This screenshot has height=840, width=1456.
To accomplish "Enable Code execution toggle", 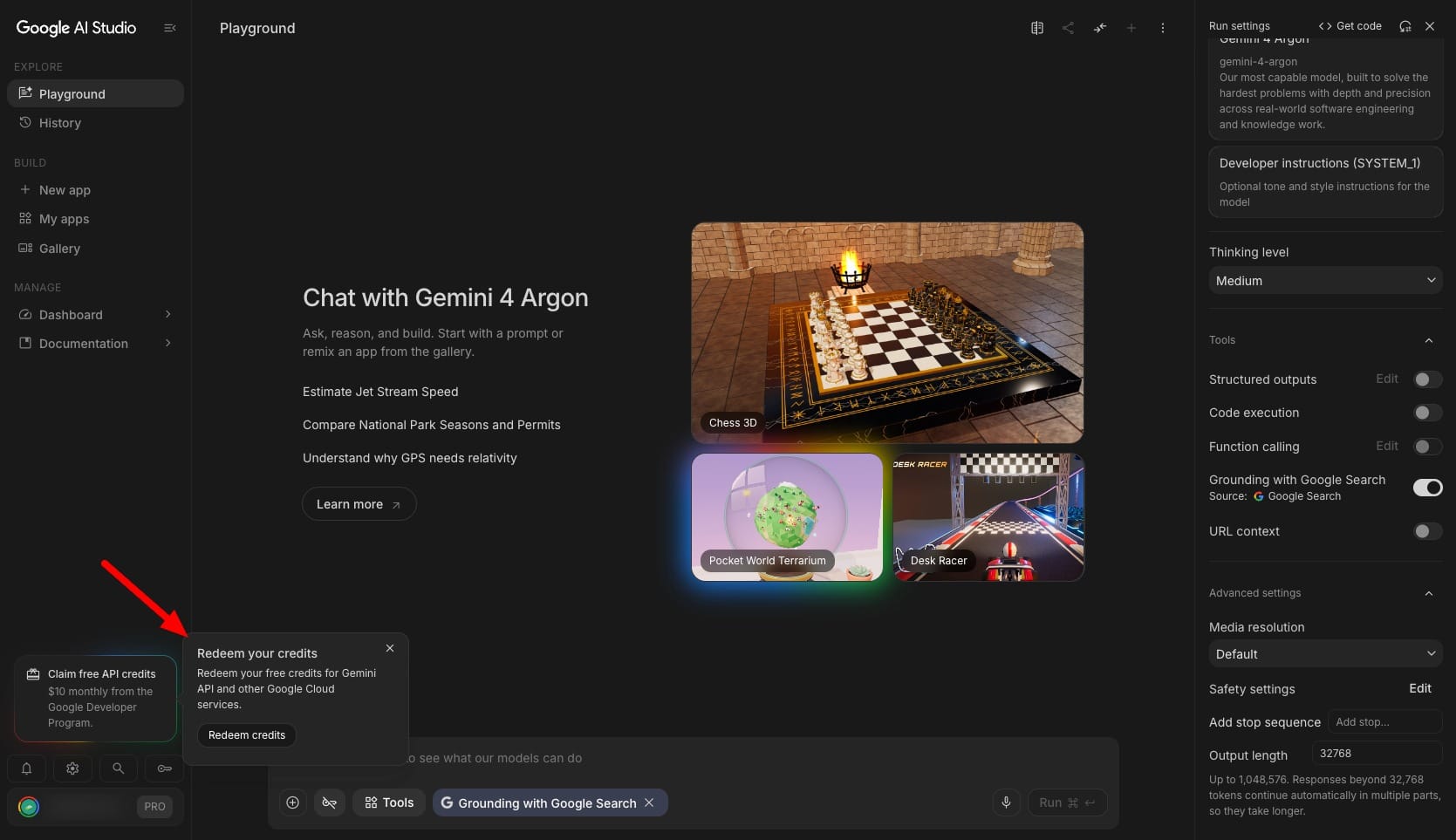I will tap(1427, 413).
